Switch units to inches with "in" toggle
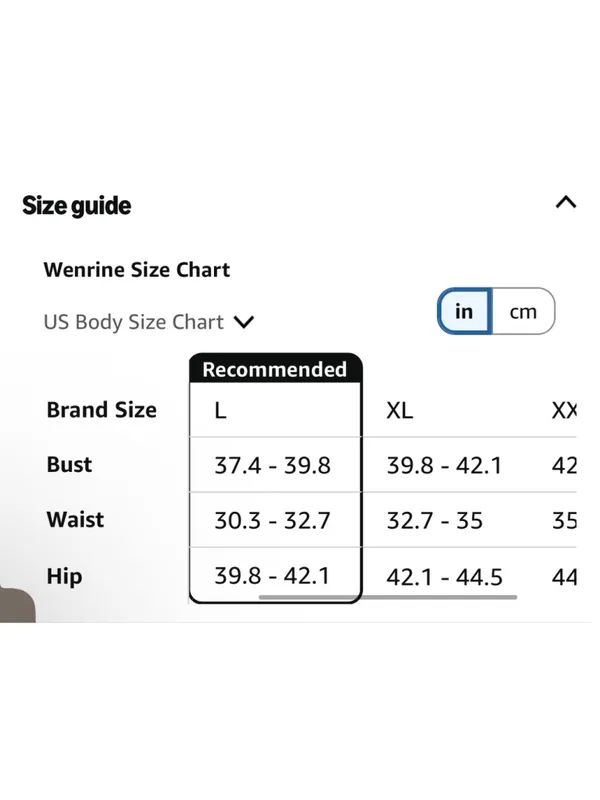Image resolution: width=600 pixels, height=800 pixels. pyautogui.click(x=465, y=311)
